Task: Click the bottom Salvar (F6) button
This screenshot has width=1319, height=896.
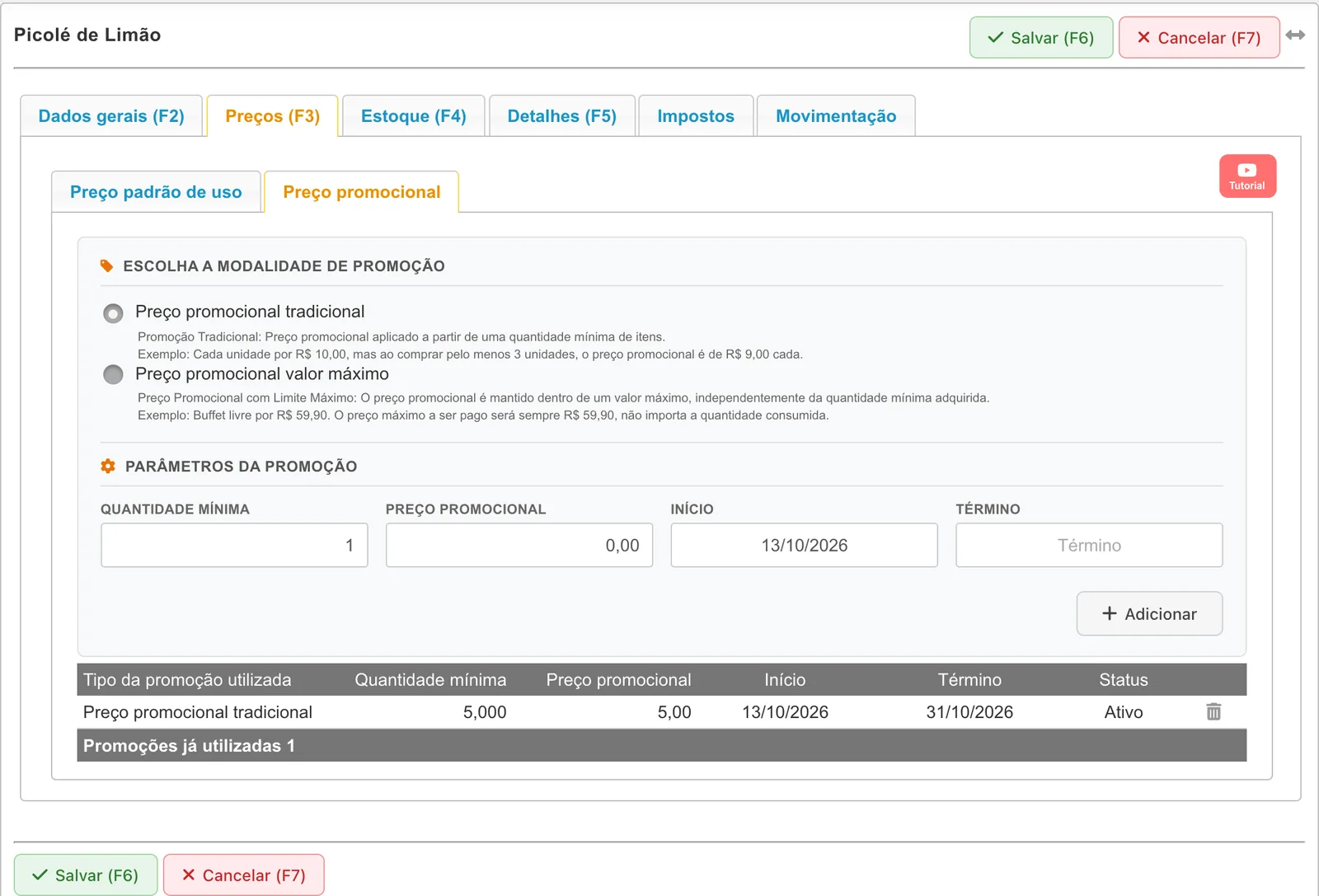Action: 86,875
